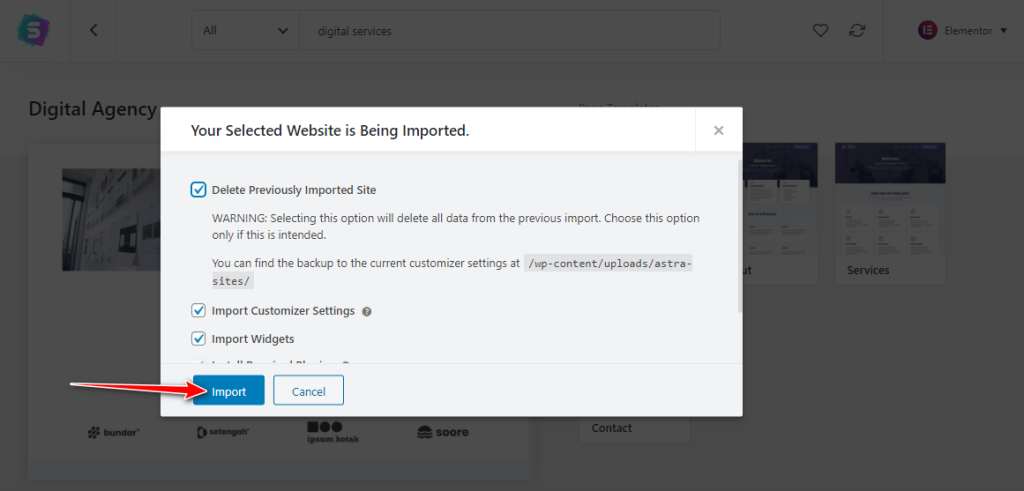Image resolution: width=1024 pixels, height=491 pixels.
Task: Open favorites via the heart icon
Action: tap(820, 31)
